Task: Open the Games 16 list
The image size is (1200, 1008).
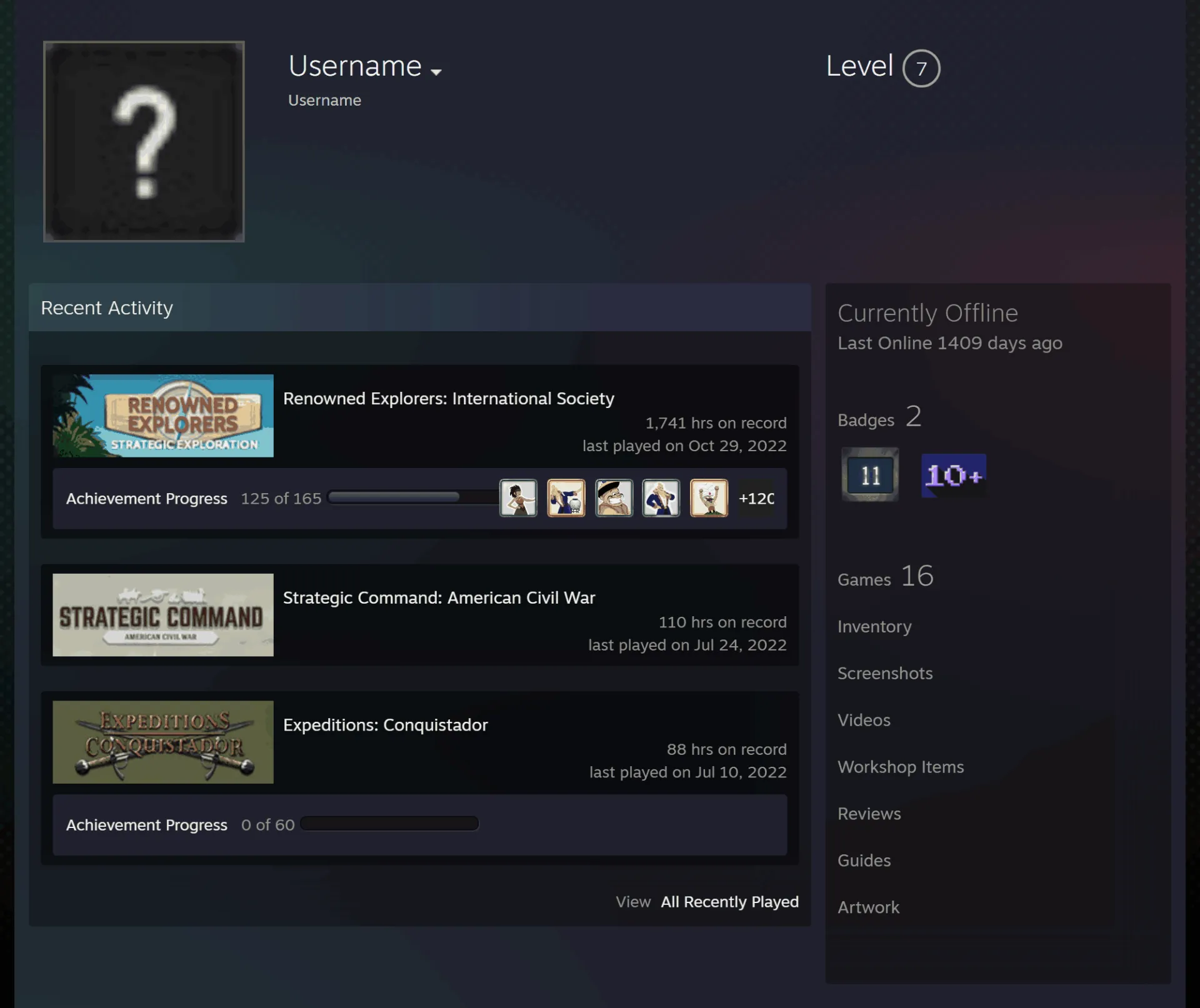Action: [x=886, y=576]
